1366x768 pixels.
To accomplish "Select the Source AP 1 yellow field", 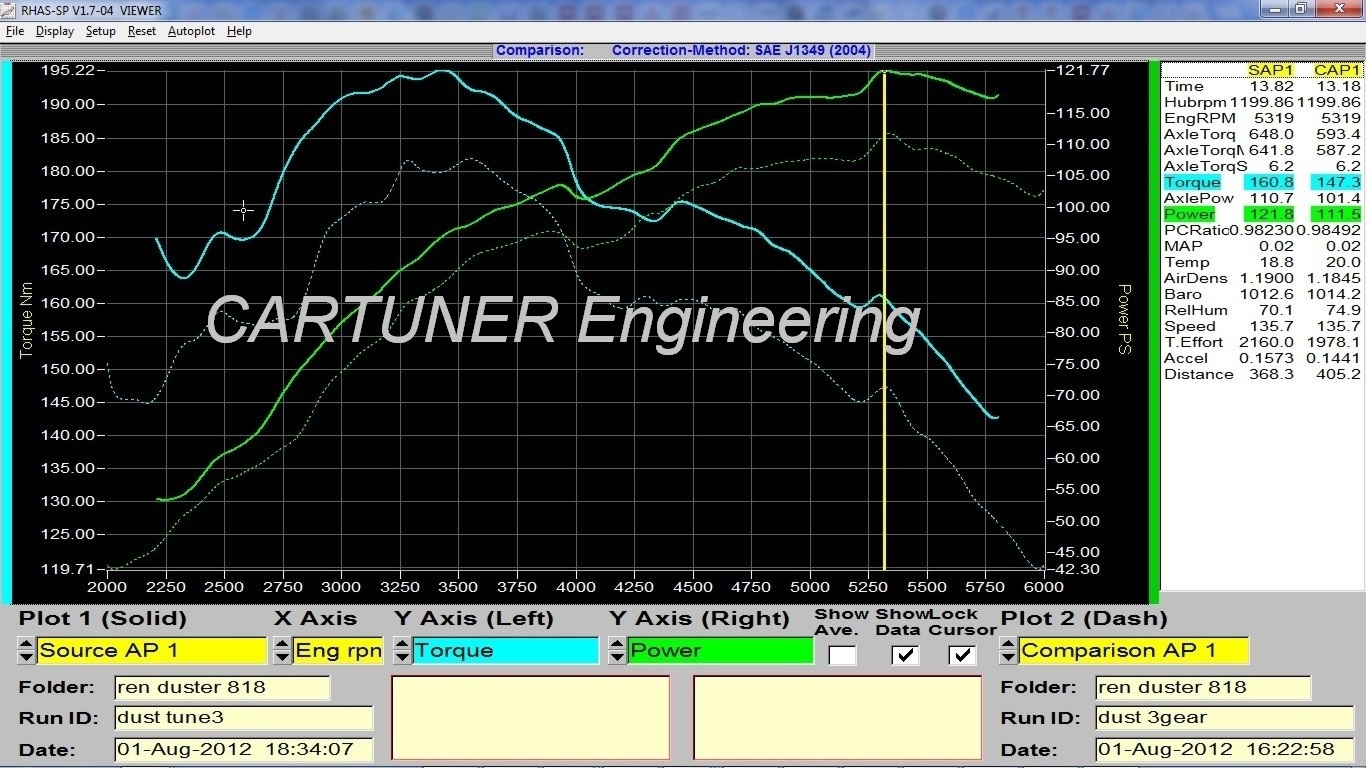I will point(152,651).
